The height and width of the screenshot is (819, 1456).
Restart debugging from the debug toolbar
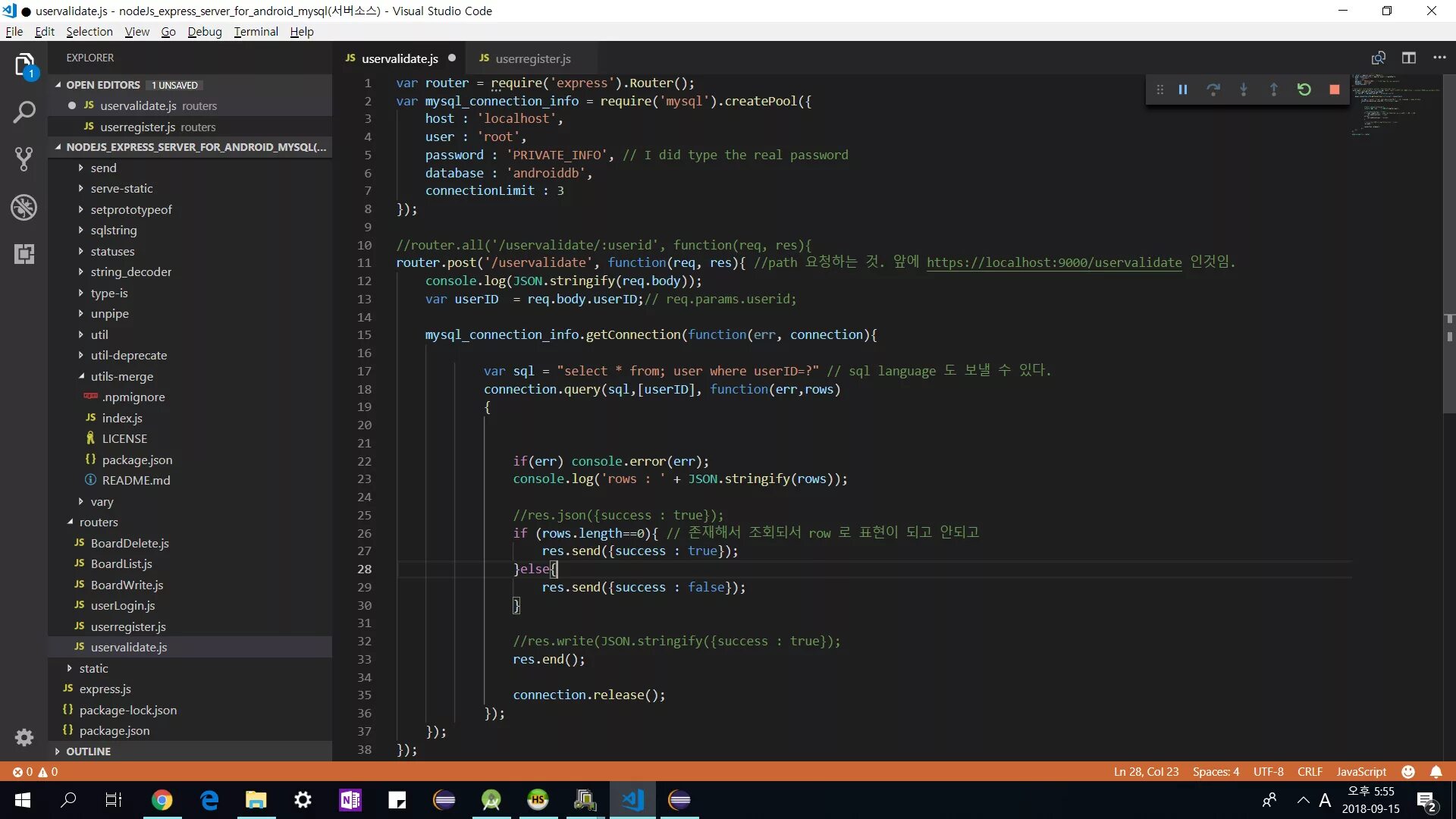(x=1304, y=89)
